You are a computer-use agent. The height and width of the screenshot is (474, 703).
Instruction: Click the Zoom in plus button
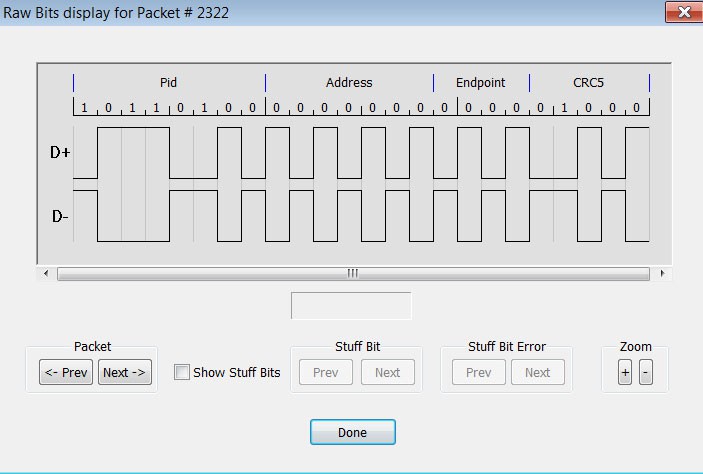(x=625, y=372)
